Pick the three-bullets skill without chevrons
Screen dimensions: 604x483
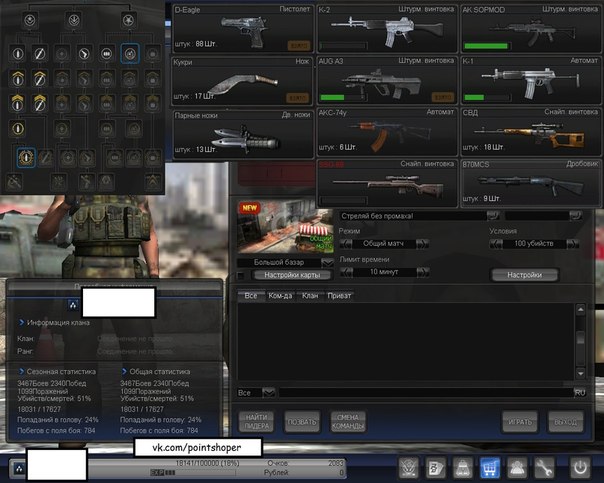tap(107, 54)
